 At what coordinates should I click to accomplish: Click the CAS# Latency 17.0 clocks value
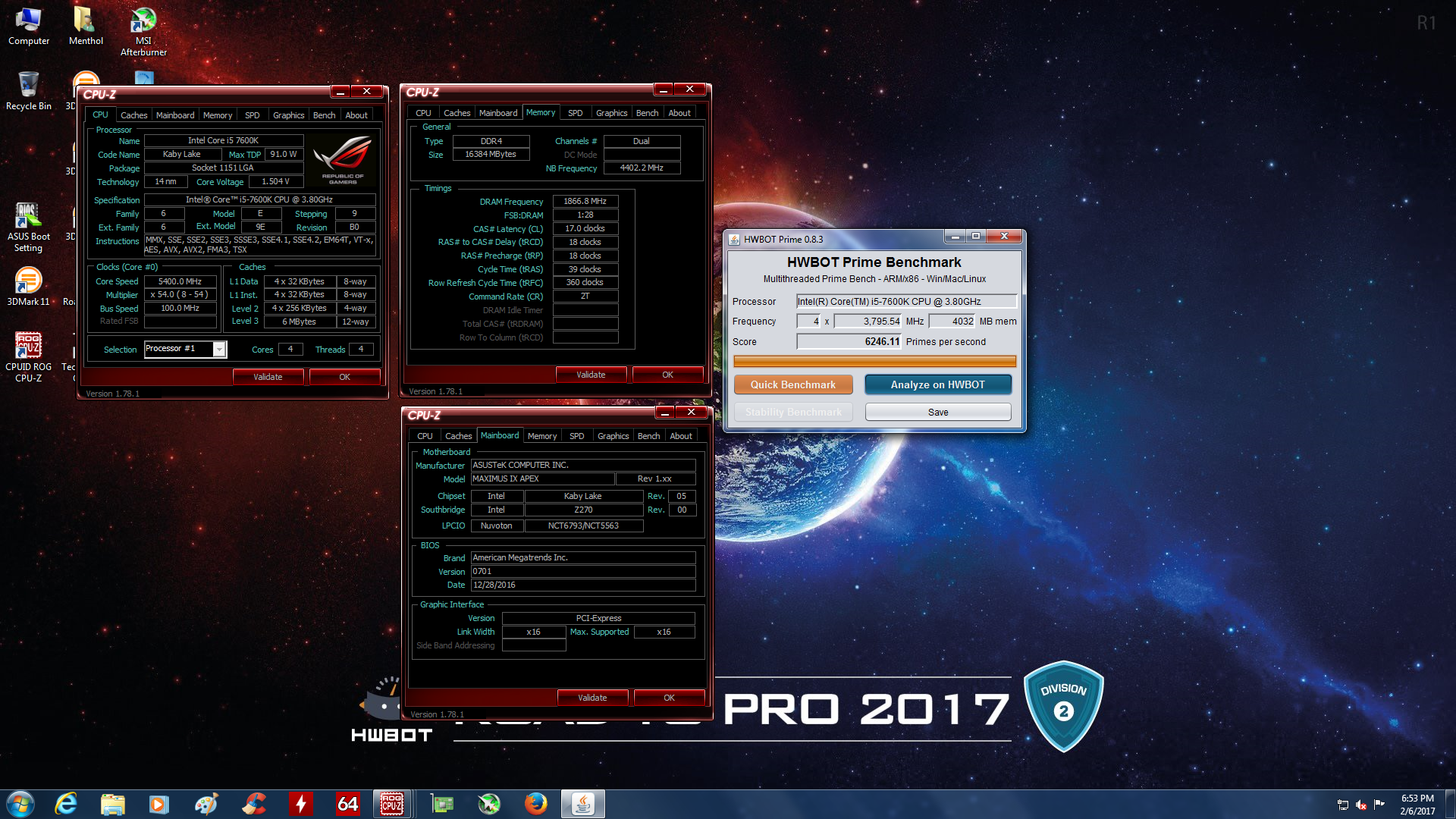click(x=585, y=228)
